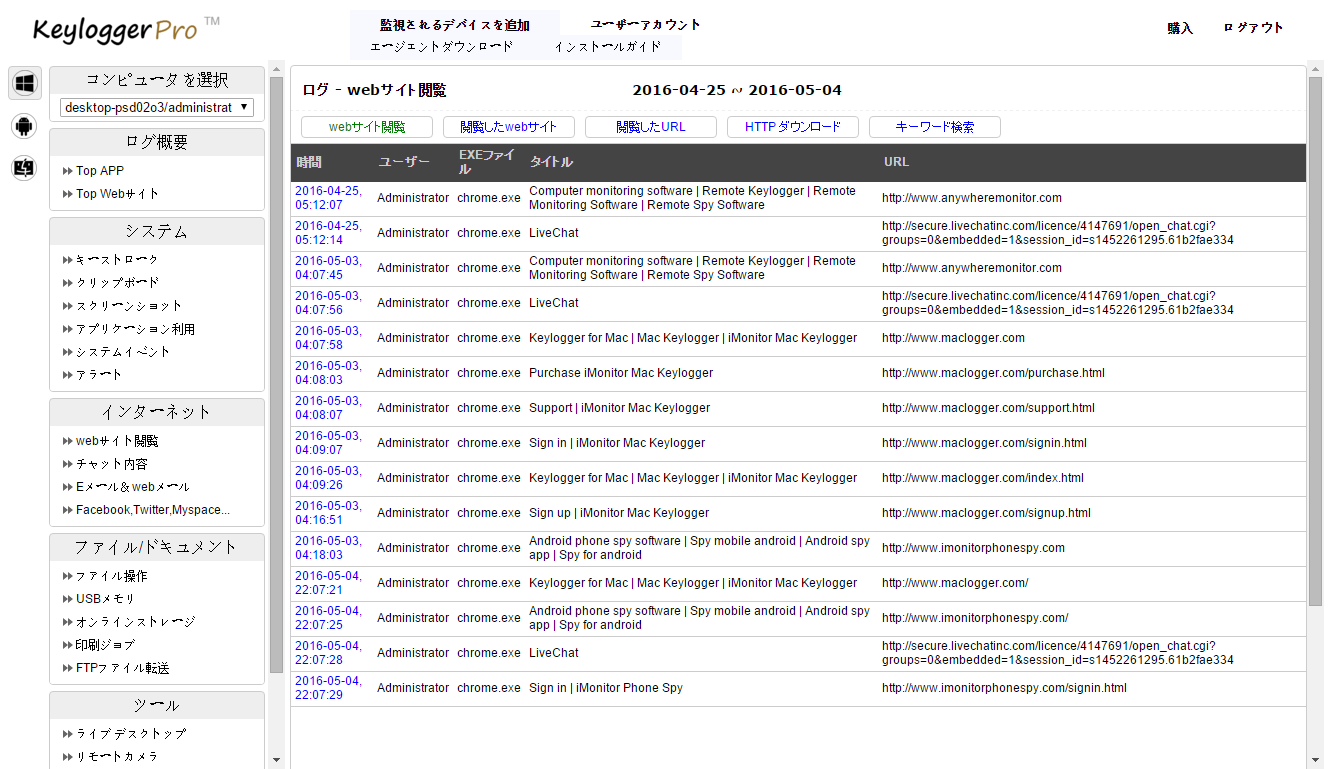Click timestamp 2016-05-03, 04:08:03
1328x769 pixels.
point(329,373)
